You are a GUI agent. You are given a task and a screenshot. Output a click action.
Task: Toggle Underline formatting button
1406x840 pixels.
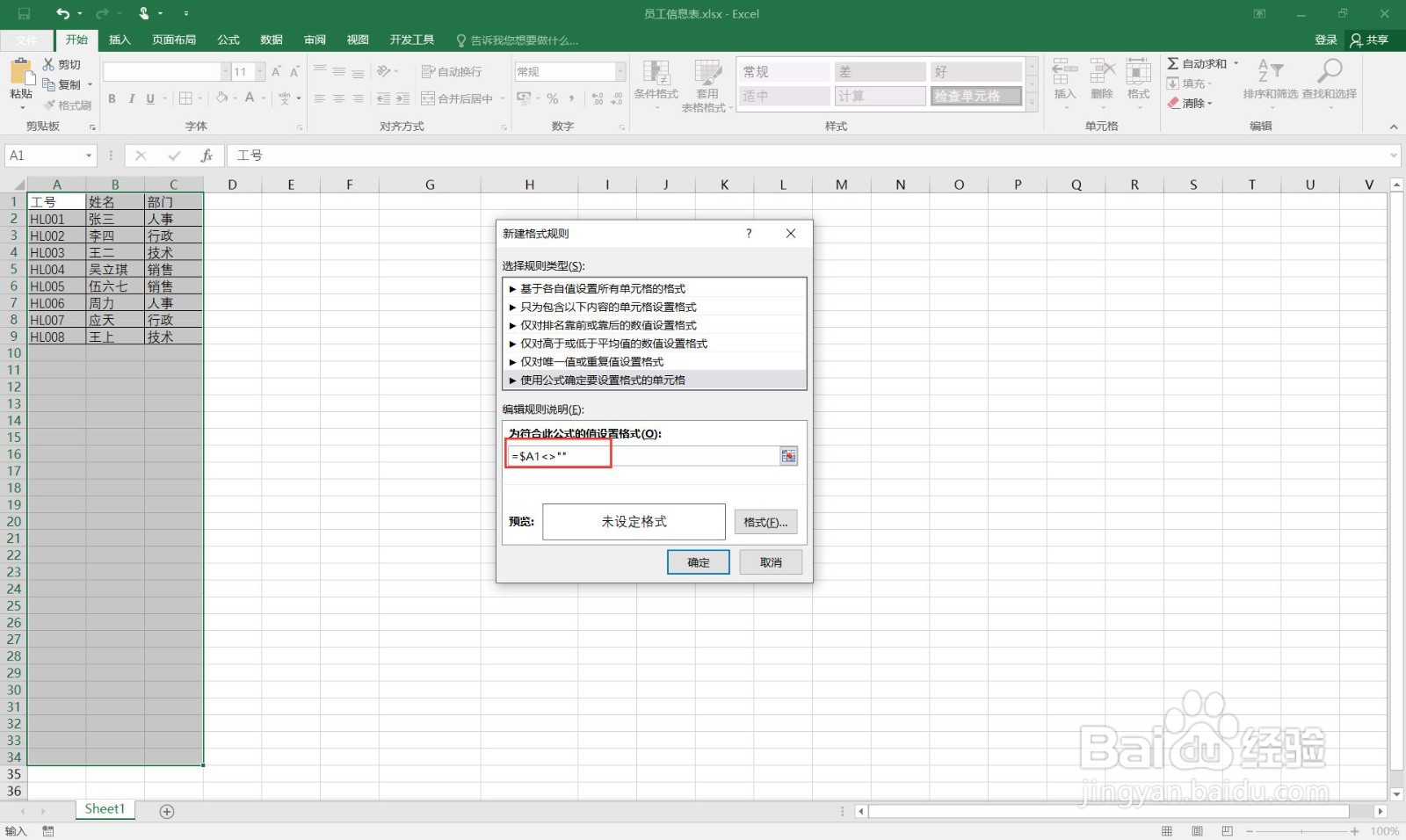click(x=150, y=98)
